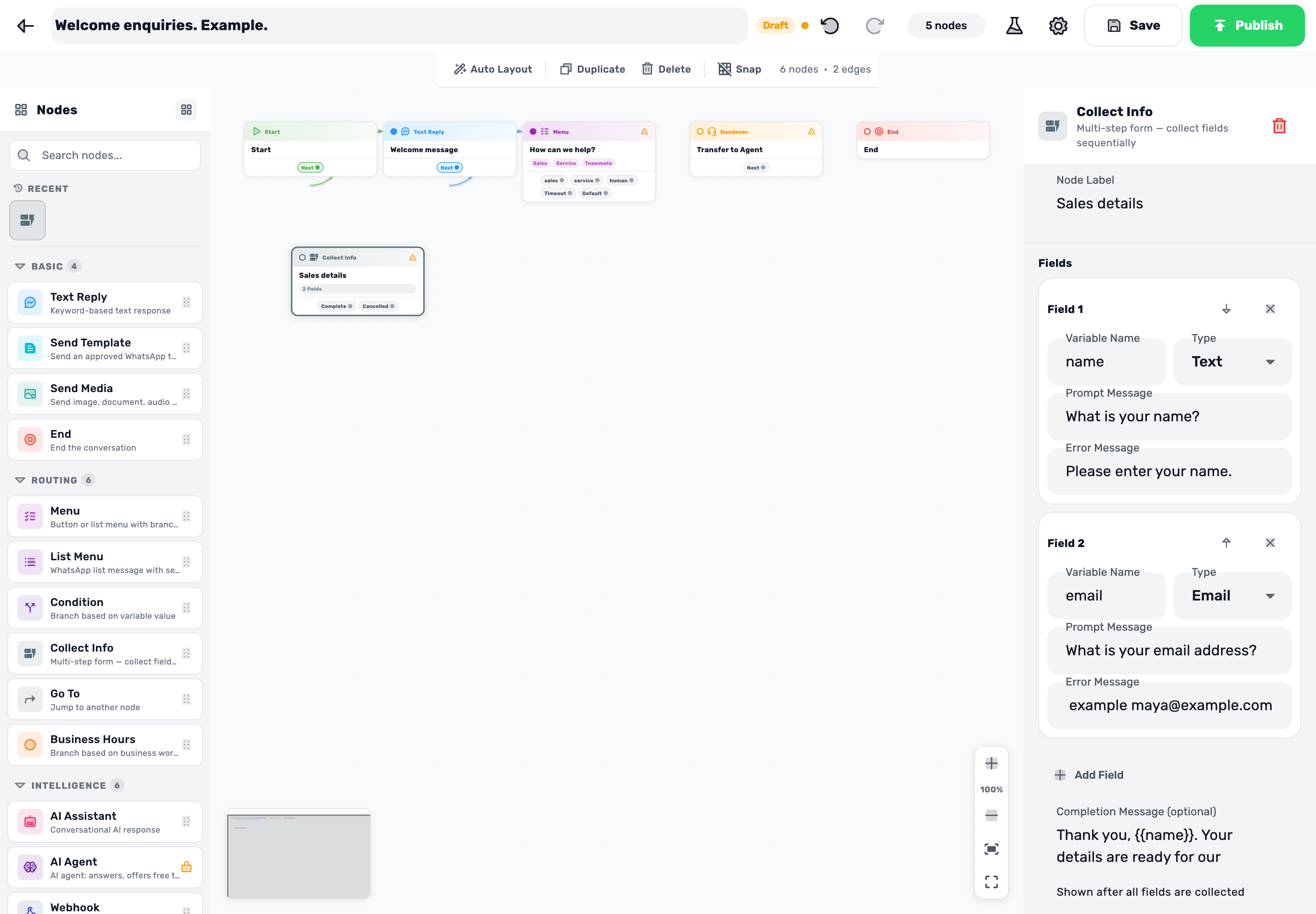Remove Field 1 with X icon

pos(1269,309)
